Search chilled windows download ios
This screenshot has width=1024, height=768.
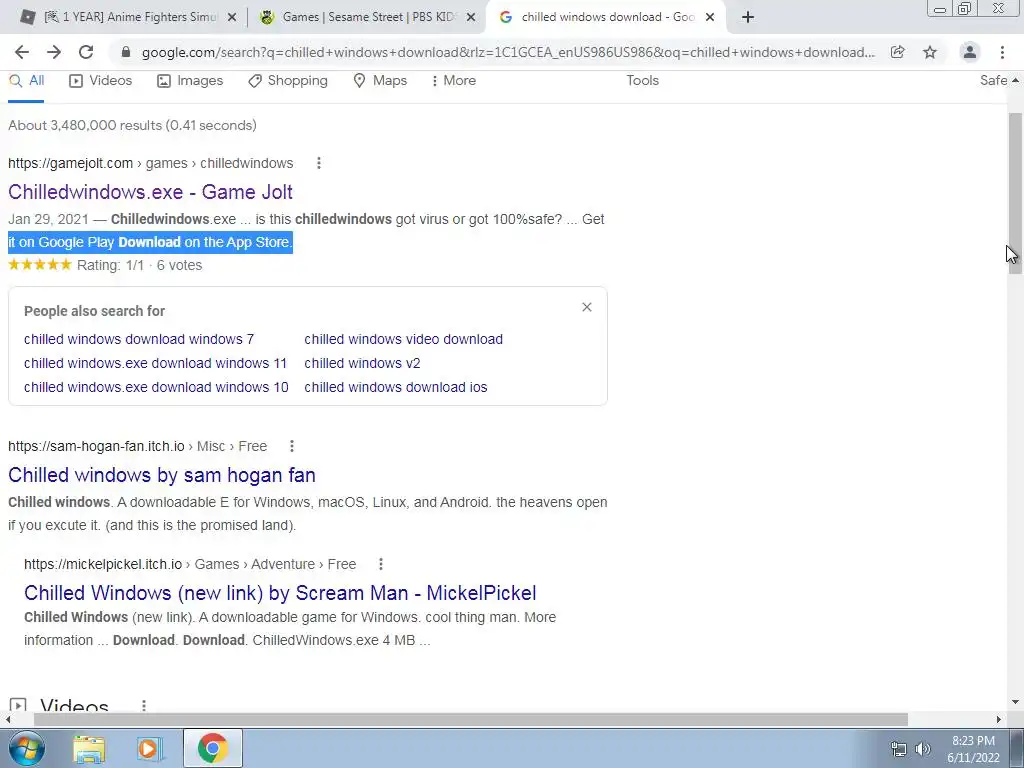(396, 387)
